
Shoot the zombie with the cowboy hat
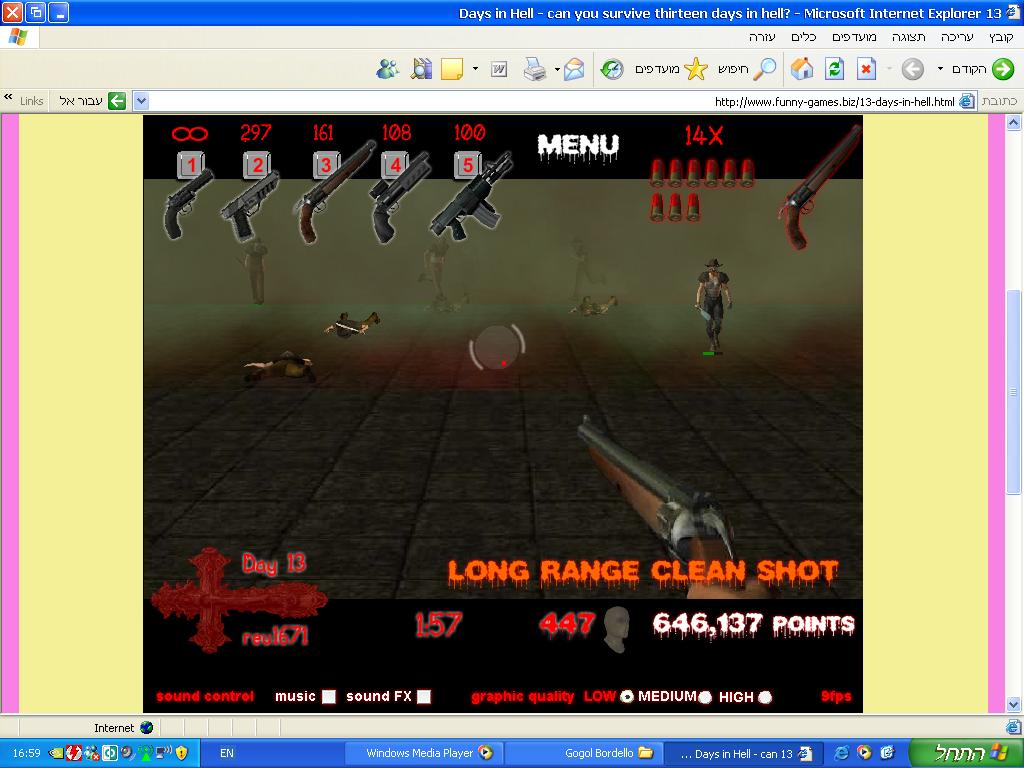(x=713, y=304)
